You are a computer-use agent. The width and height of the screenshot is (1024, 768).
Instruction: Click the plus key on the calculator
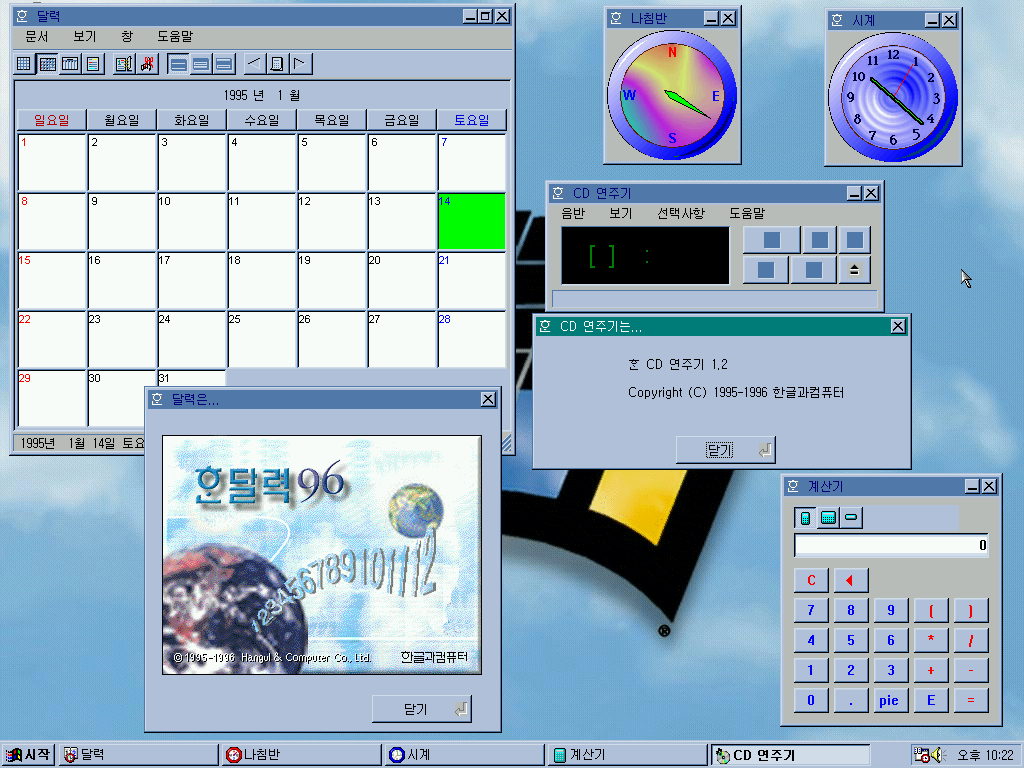(x=931, y=670)
